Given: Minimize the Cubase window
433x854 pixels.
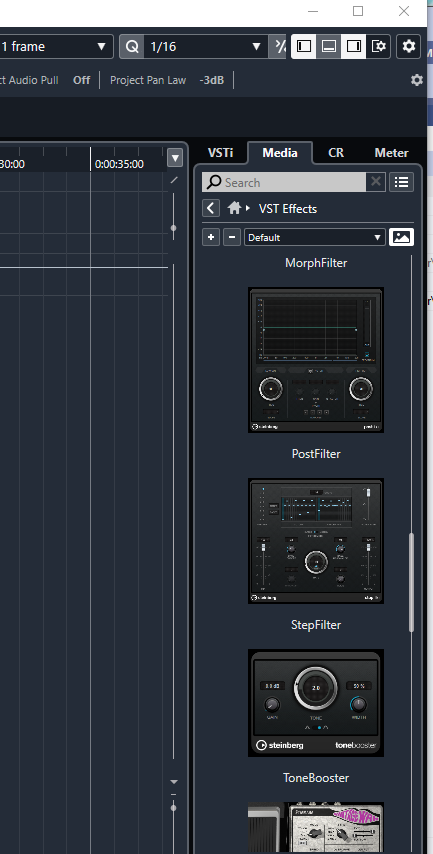Looking at the screenshot, I should pos(313,11).
